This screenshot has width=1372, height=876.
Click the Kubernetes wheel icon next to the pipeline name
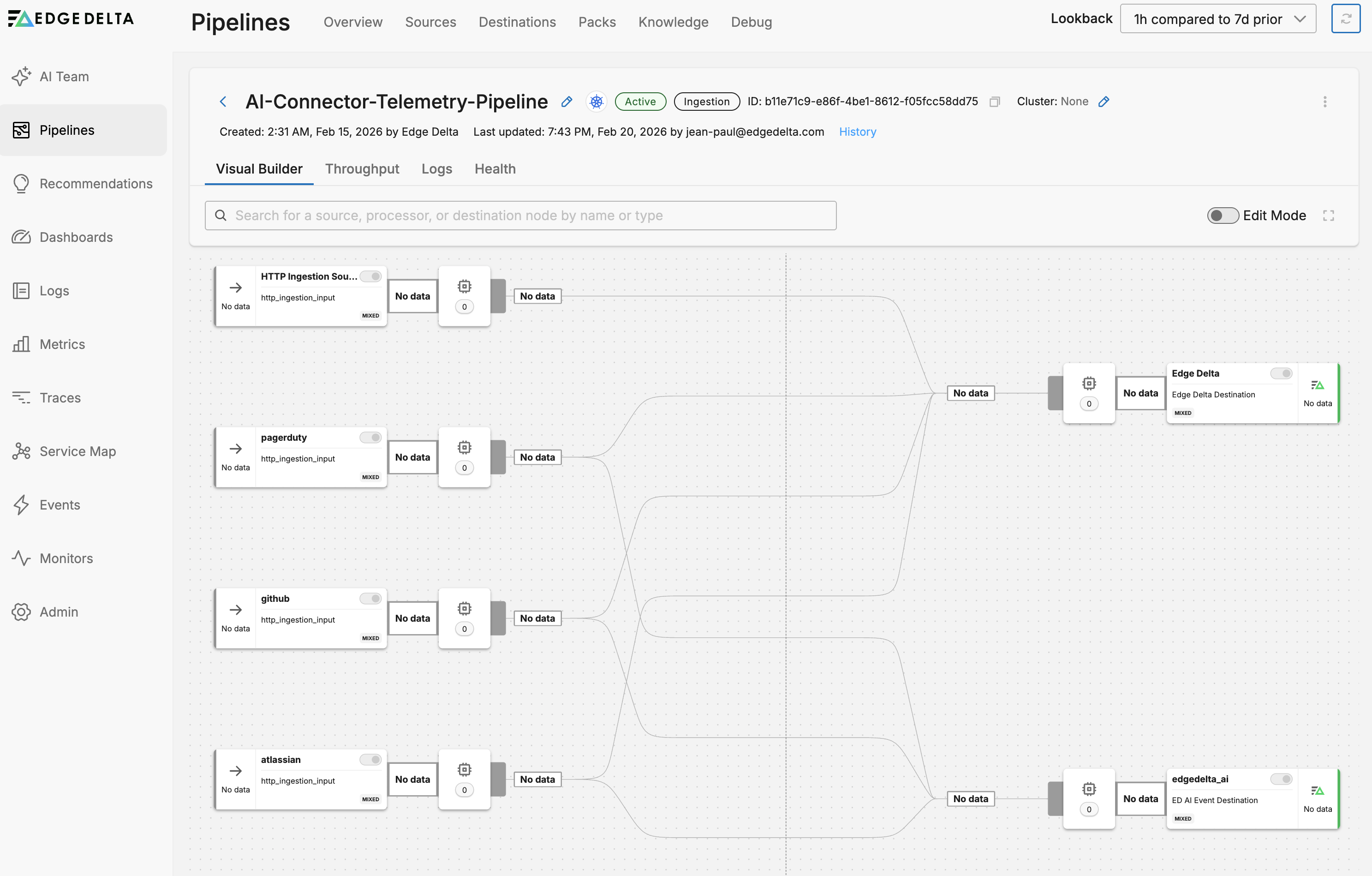click(x=596, y=102)
